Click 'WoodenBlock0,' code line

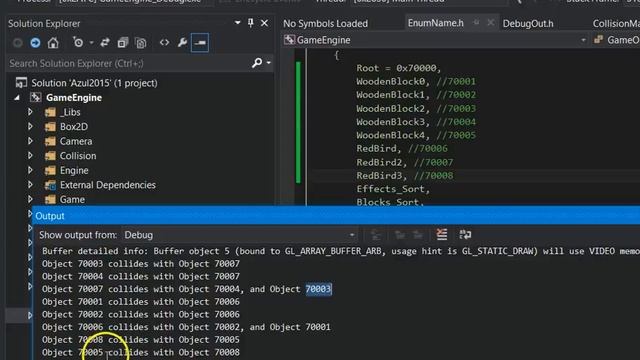tap(393, 81)
